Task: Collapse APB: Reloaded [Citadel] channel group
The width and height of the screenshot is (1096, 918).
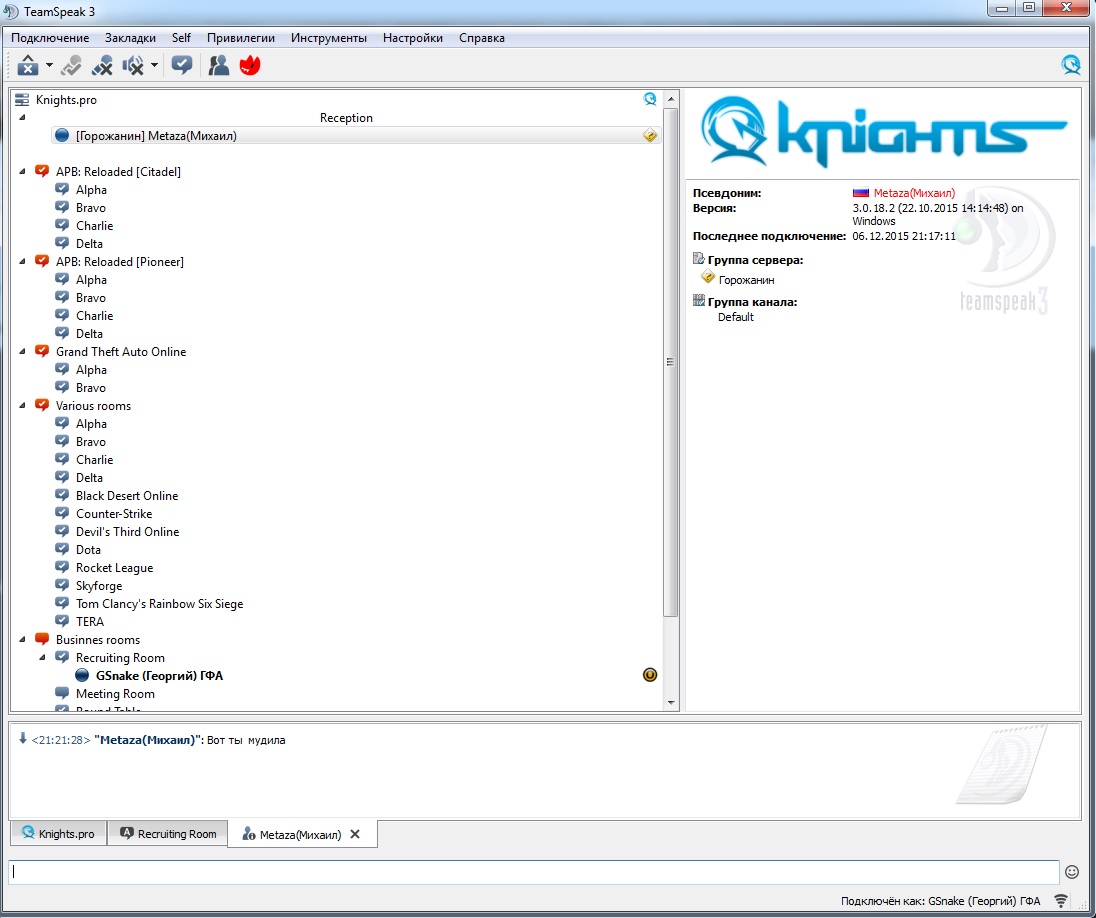Action: (x=22, y=171)
